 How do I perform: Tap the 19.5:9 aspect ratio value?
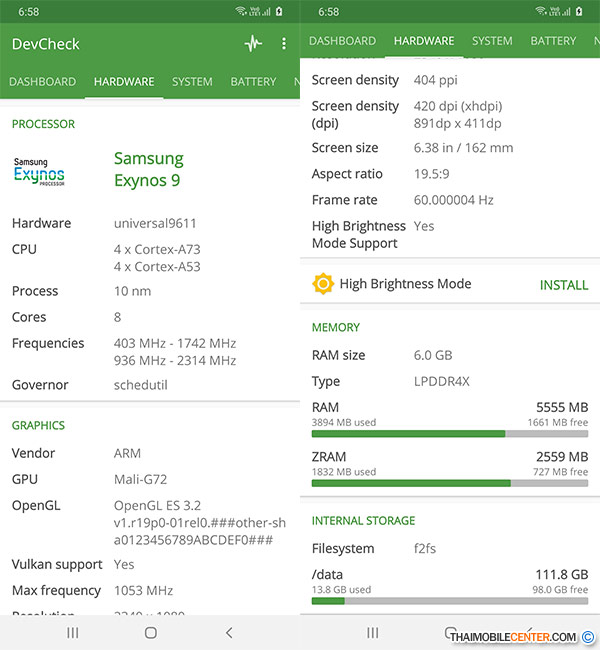(x=431, y=174)
